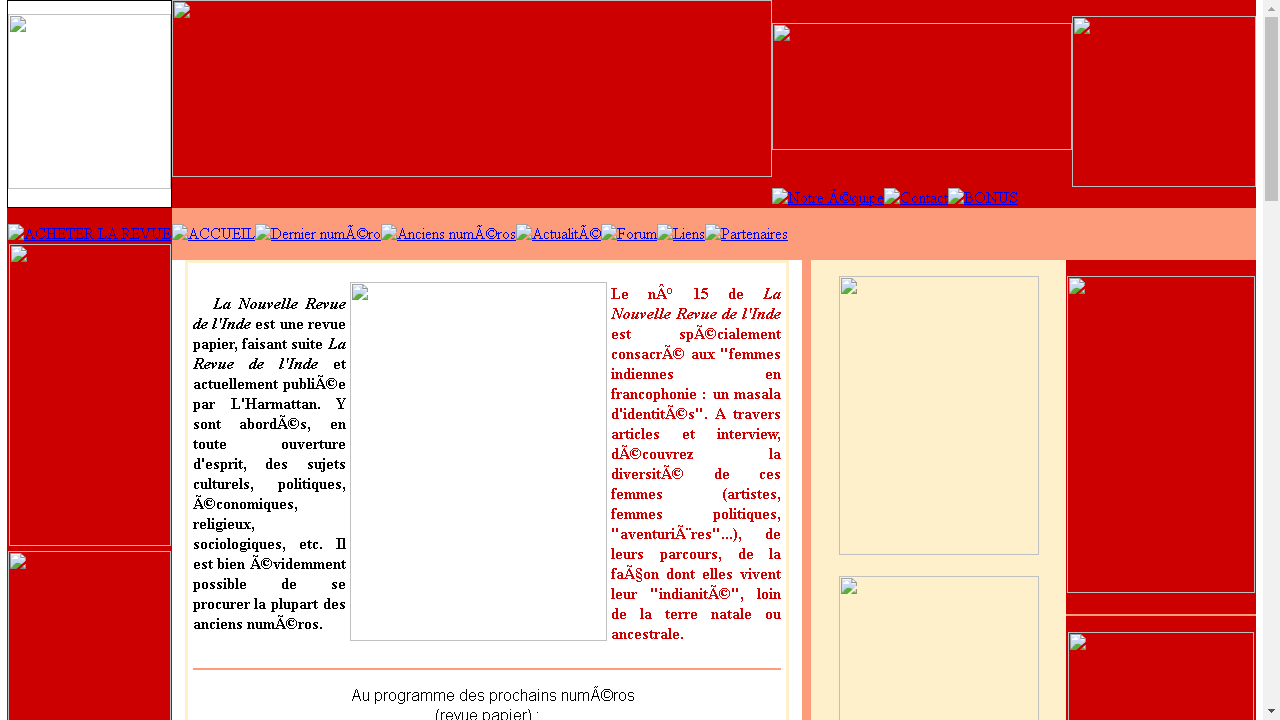Click the broken icon beside BONUS link

pyautogui.click(x=956, y=197)
